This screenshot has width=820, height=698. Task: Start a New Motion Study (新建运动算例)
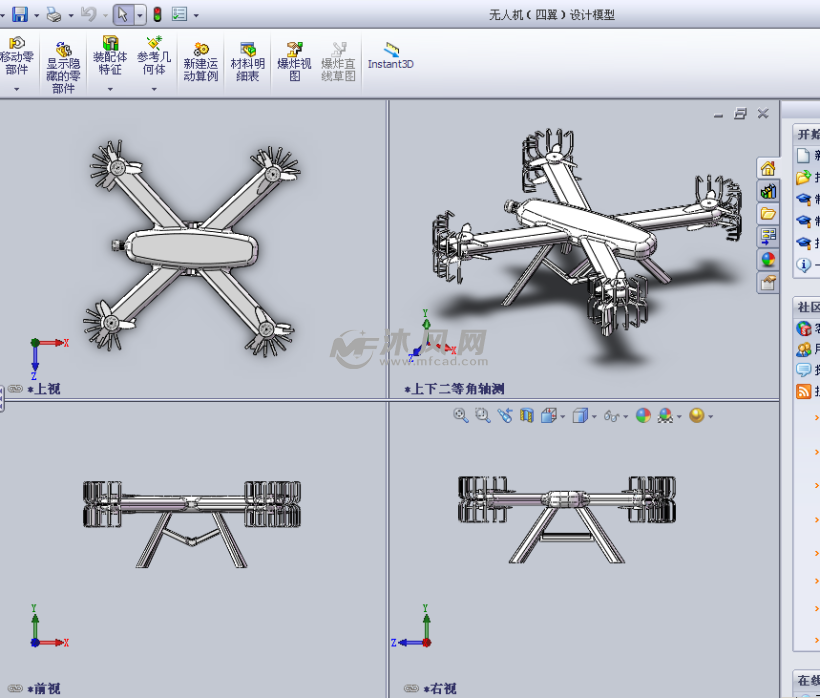point(200,60)
